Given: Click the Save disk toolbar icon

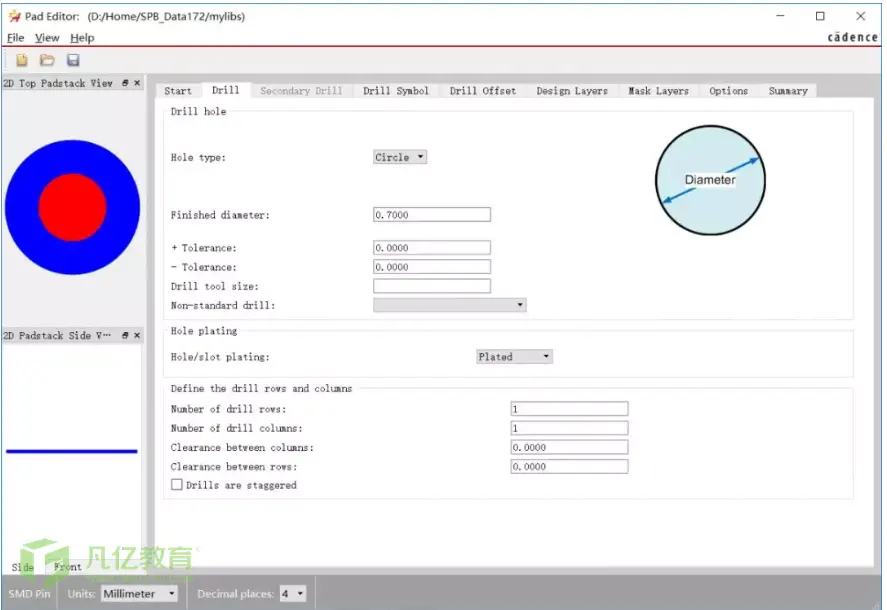Looking at the screenshot, I should click(73, 60).
